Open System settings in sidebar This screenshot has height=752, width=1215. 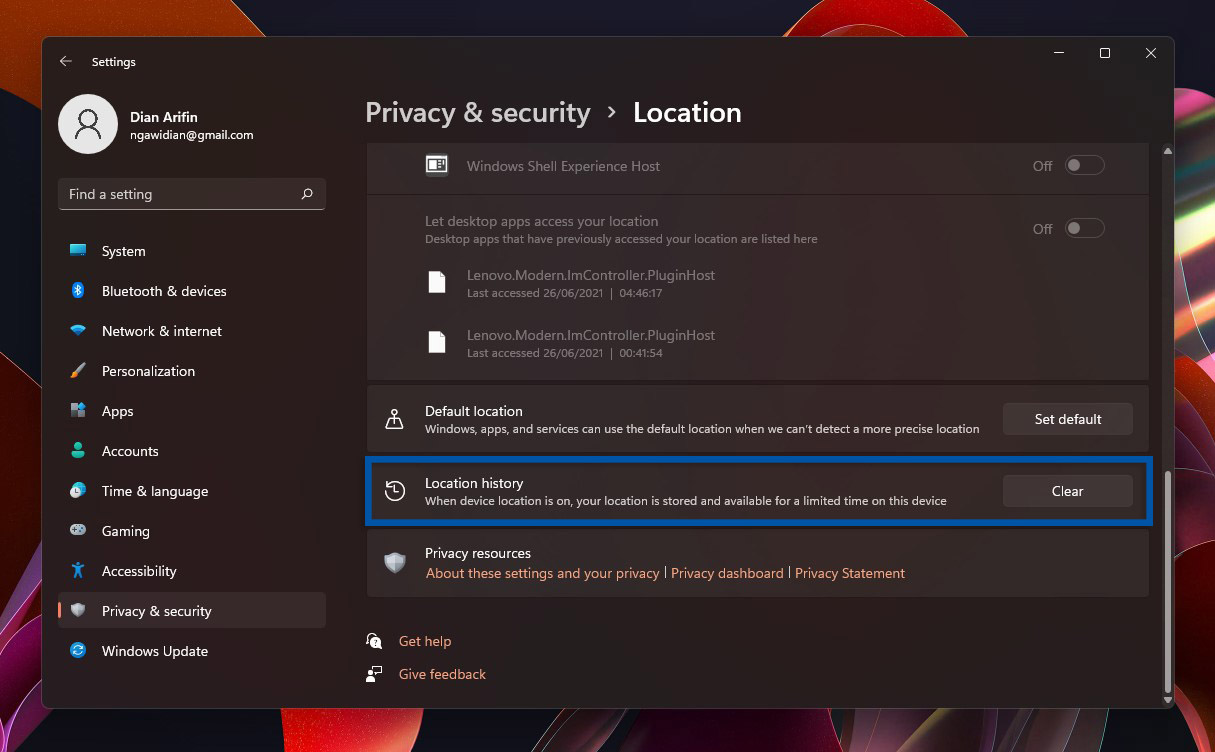pyautogui.click(x=123, y=251)
